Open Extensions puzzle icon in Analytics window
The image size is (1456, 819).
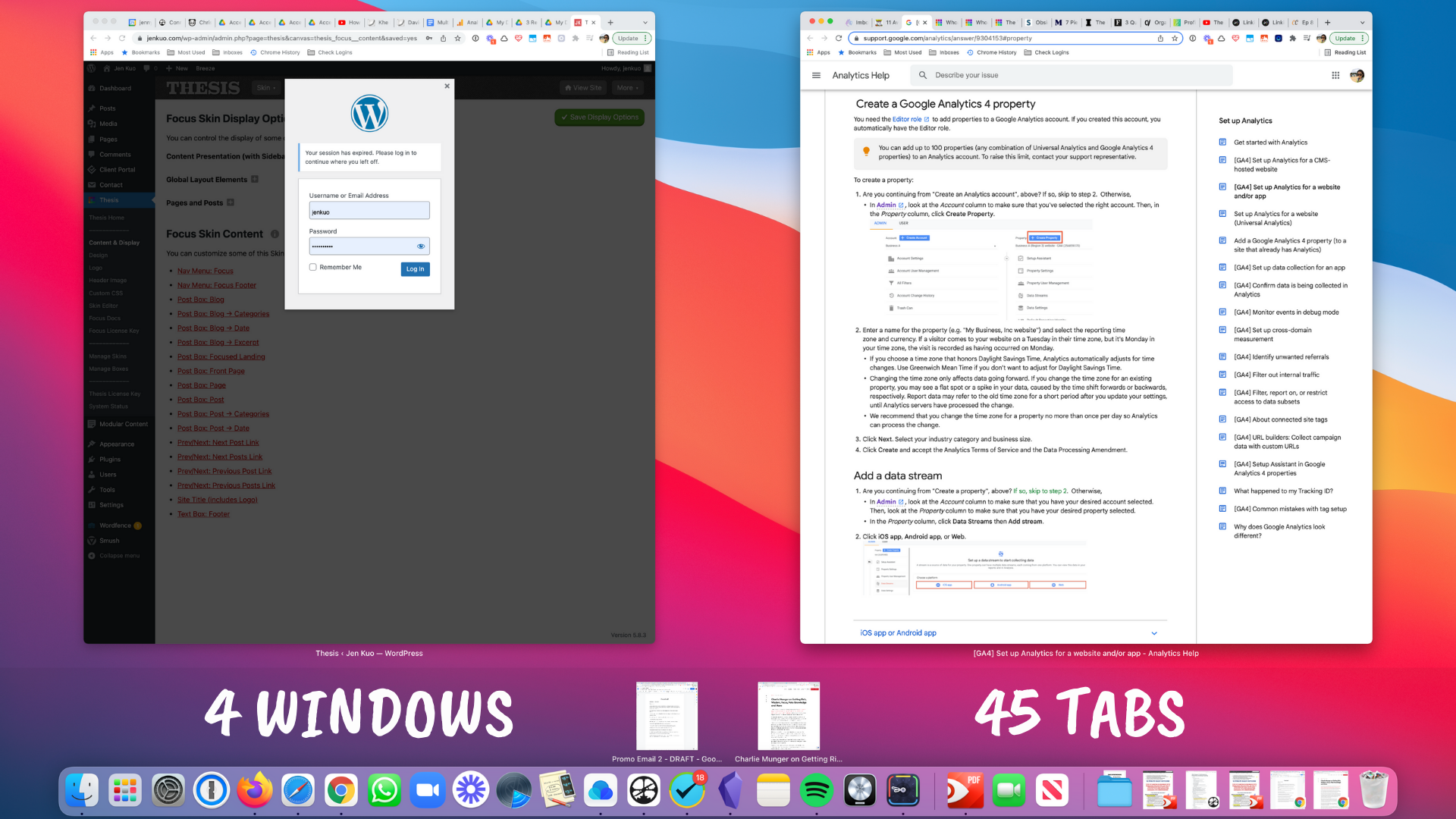click(1292, 38)
